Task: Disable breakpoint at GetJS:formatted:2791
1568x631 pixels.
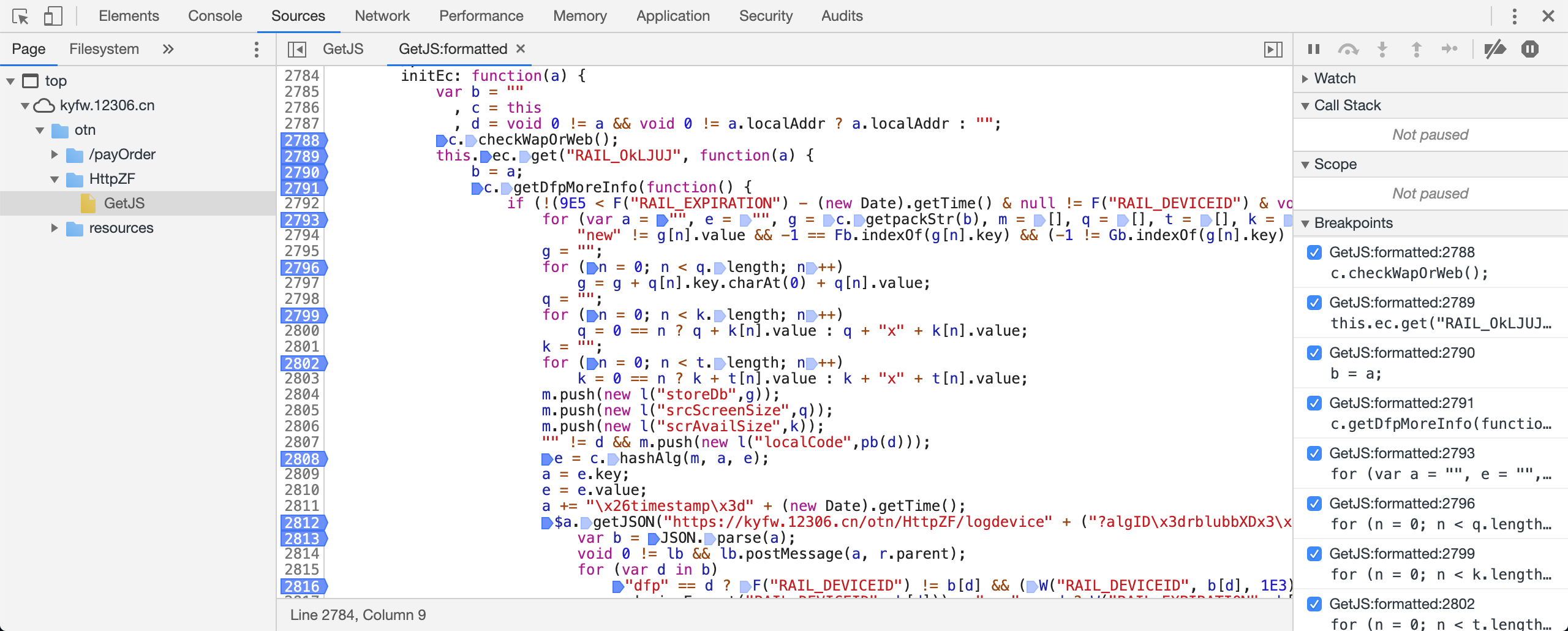Action: click(x=1314, y=403)
